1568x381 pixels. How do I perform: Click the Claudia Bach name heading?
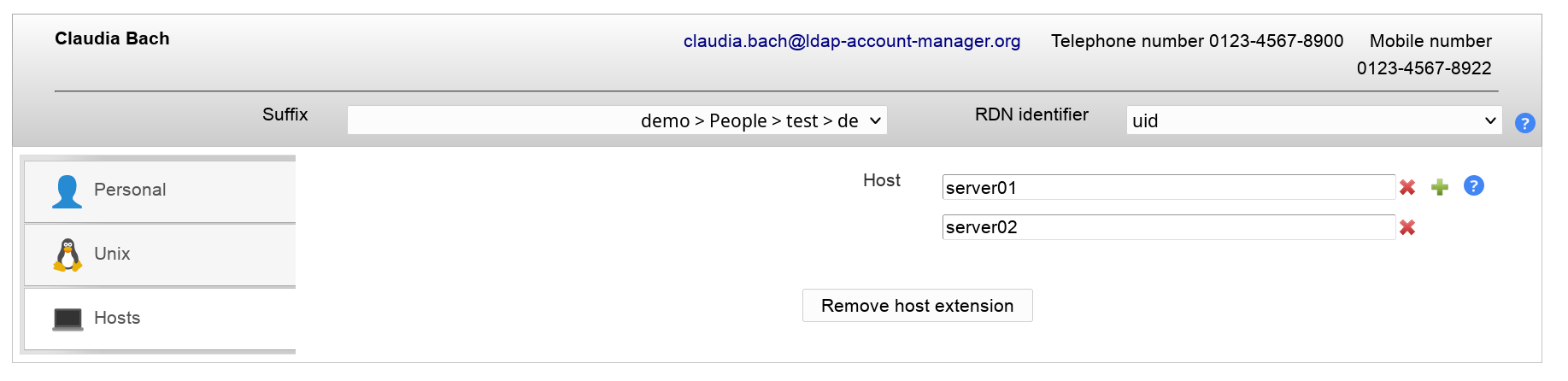pyautogui.click(x=112, y=38)
